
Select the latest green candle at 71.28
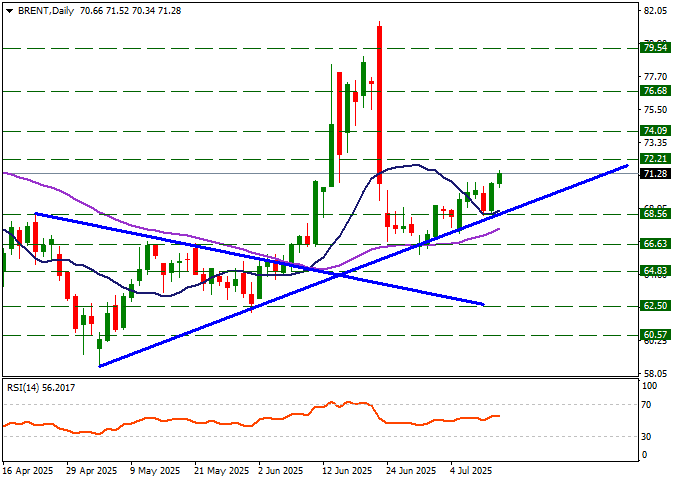[x=500, y=178]
